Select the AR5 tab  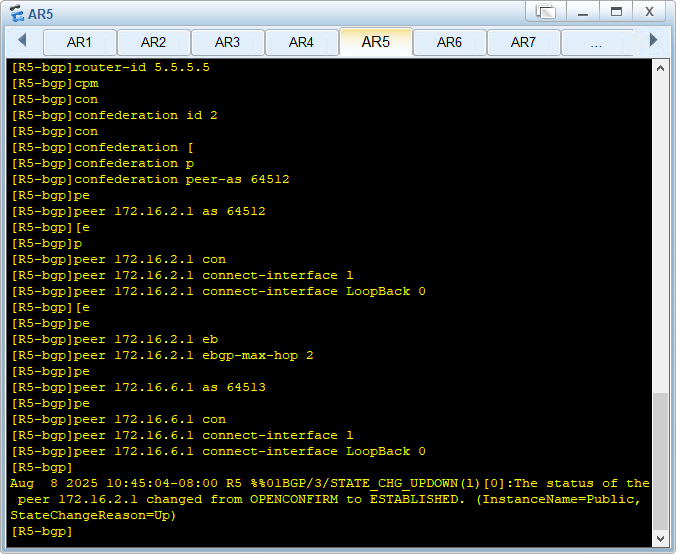376,42
